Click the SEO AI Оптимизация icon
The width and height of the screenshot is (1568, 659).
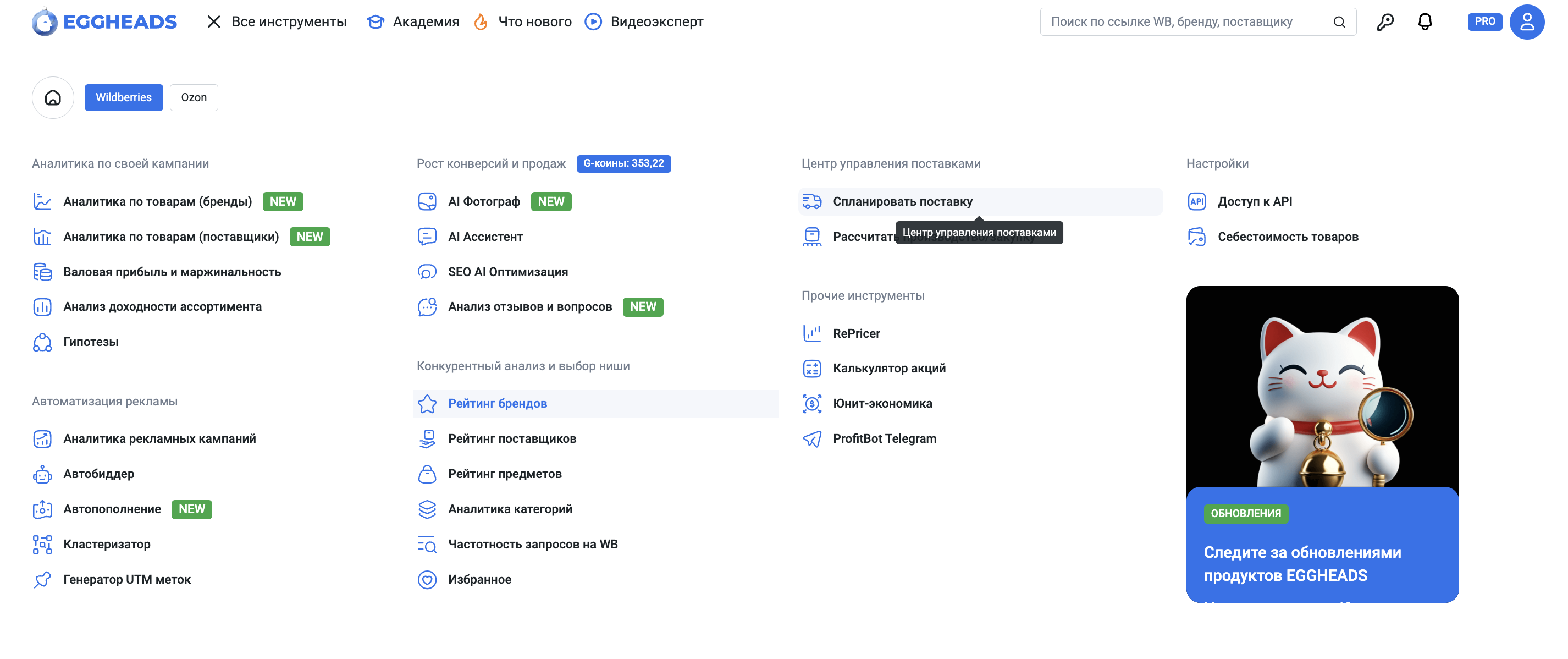(427, 272)
